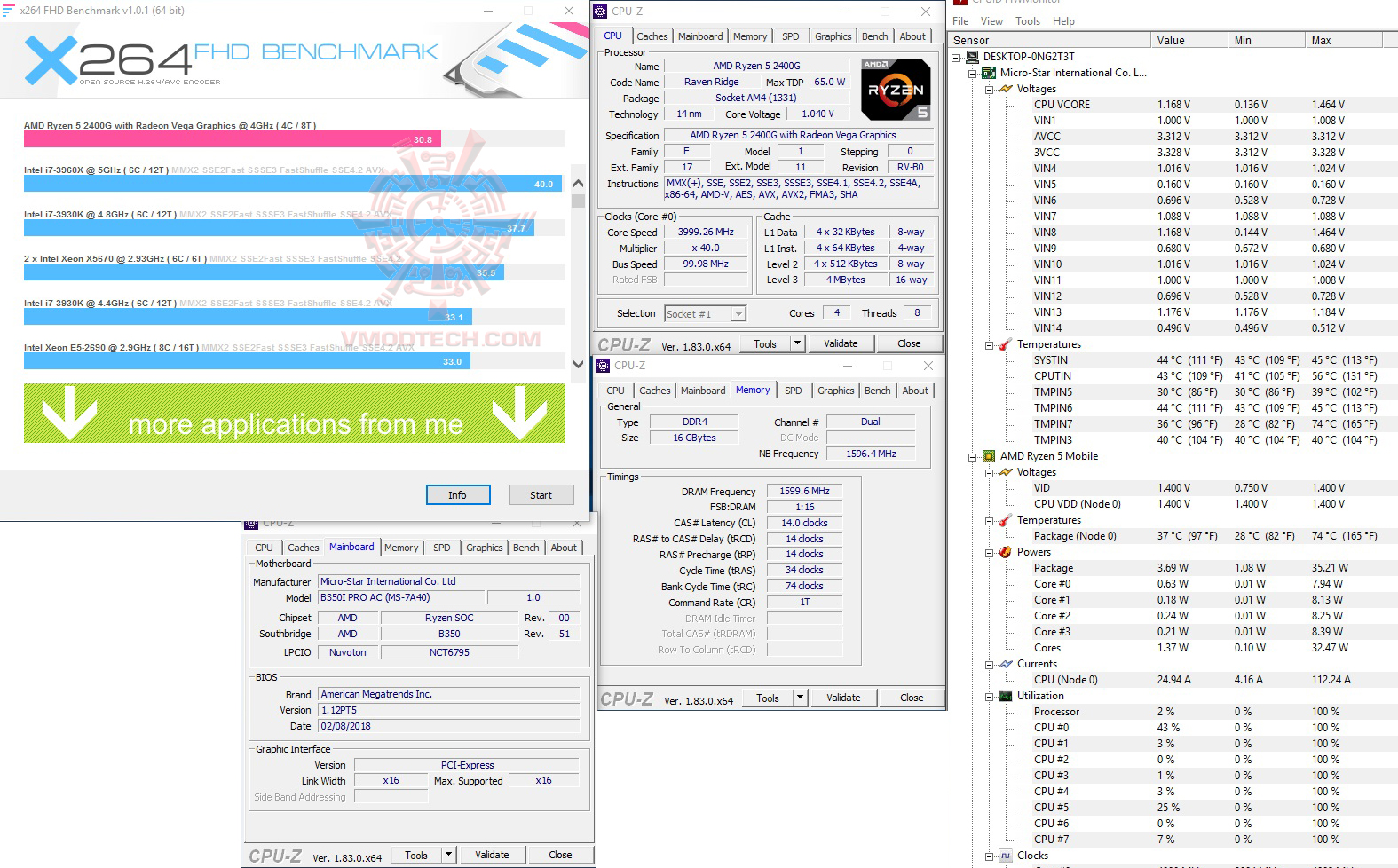Click the Tools button in CPU-Z Mainboard window
Image resolution: width=1398 pixels, height=868 pixels.
pyautogui.click(x=416, y=855)
